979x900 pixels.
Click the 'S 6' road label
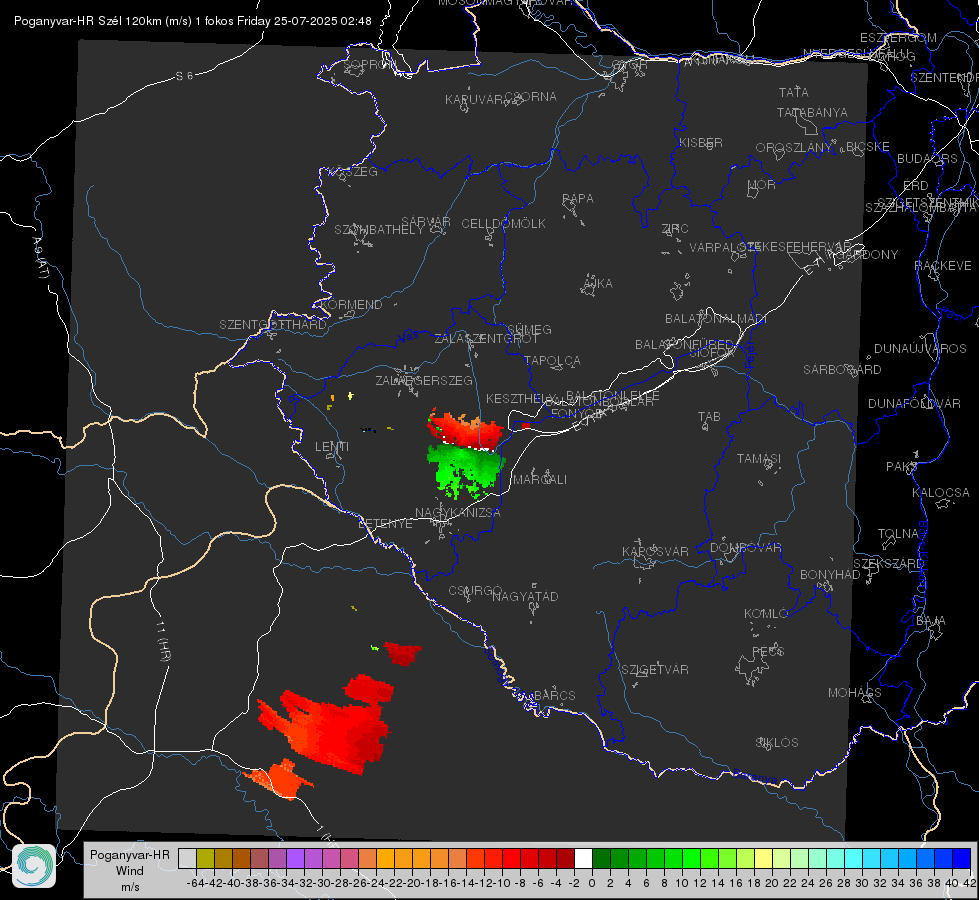184,76
